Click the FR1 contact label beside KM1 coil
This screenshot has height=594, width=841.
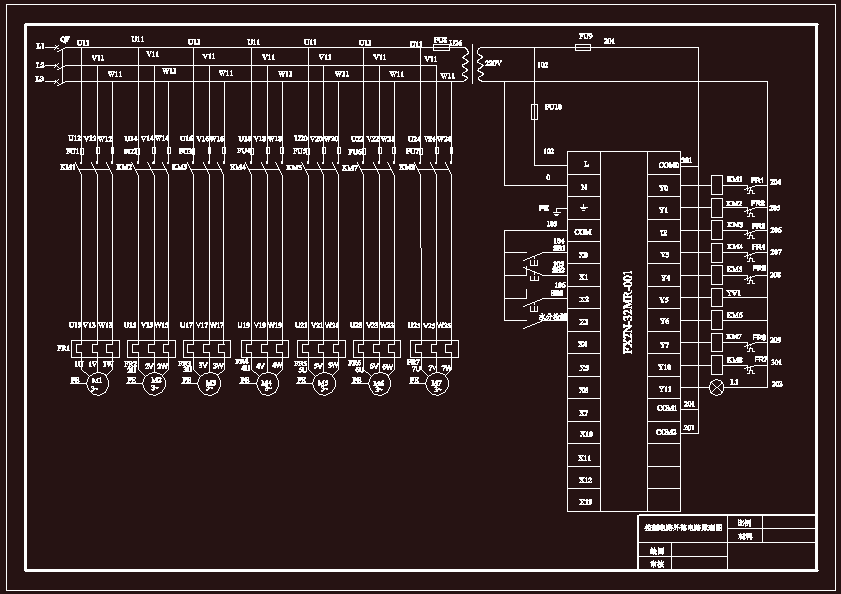(x=757, y=180)
